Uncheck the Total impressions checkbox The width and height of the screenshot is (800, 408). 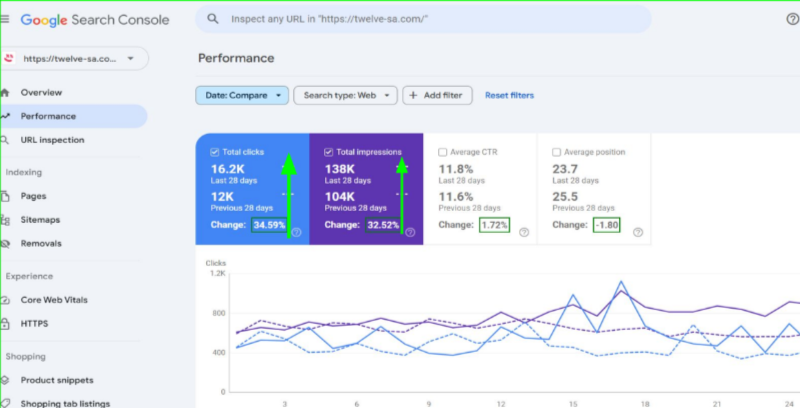coord(329,152)
